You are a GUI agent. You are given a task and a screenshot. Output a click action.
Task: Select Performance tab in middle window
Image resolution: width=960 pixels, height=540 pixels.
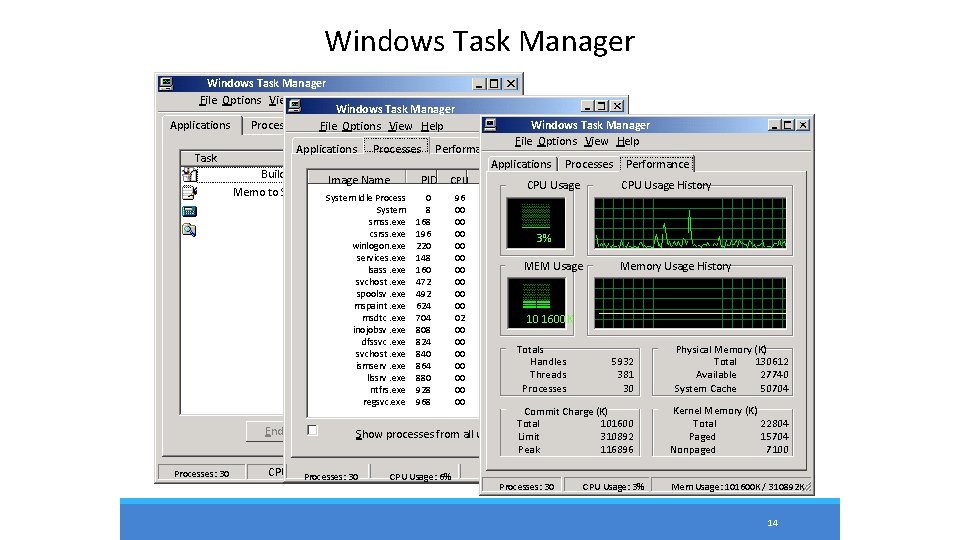click(456, 149)
